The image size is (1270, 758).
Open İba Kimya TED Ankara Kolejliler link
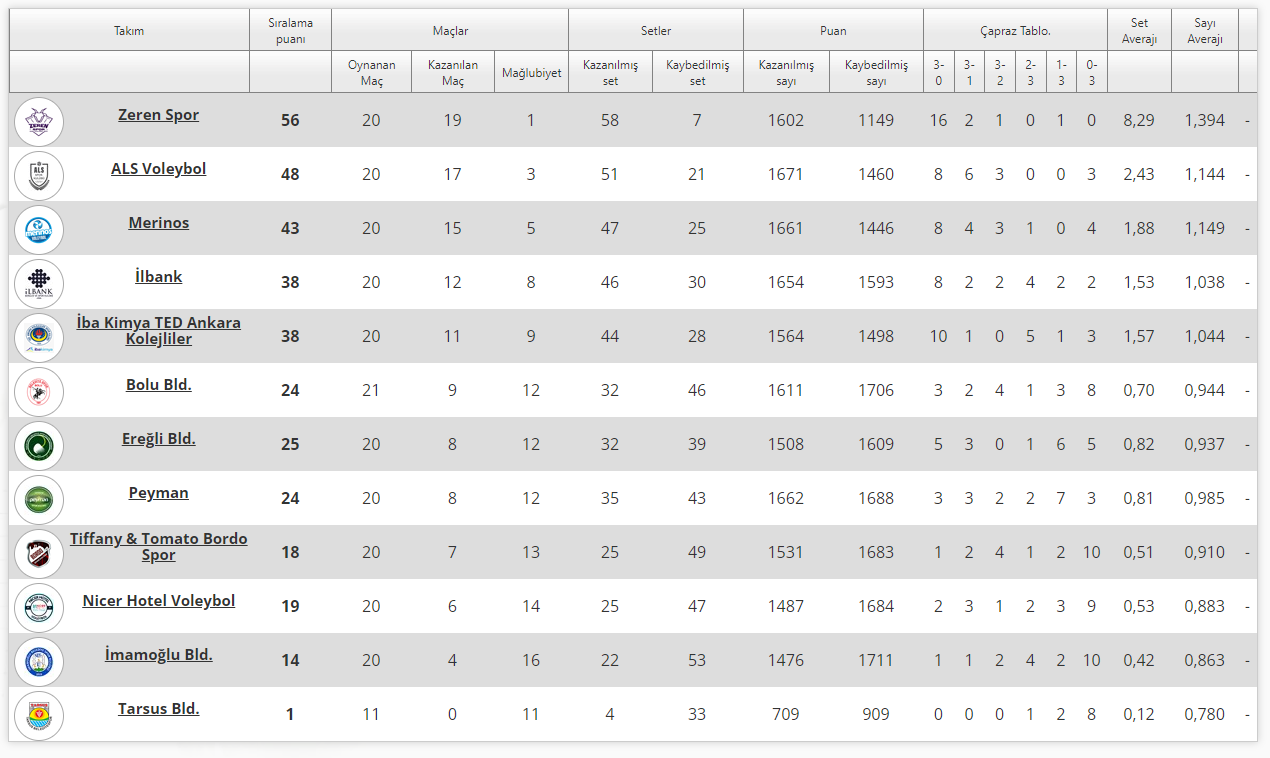(159, 331)
